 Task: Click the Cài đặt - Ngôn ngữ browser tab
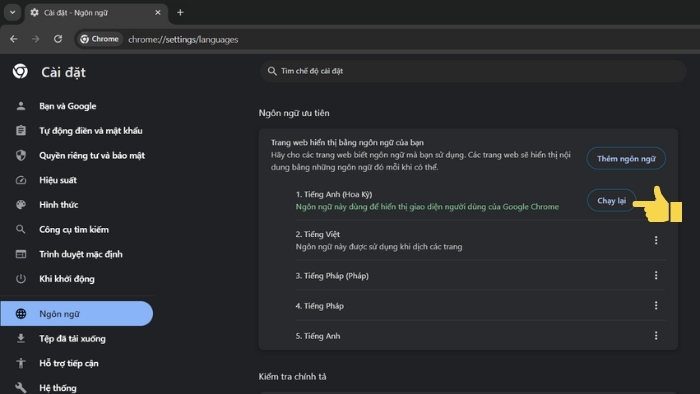click(96, 12)
